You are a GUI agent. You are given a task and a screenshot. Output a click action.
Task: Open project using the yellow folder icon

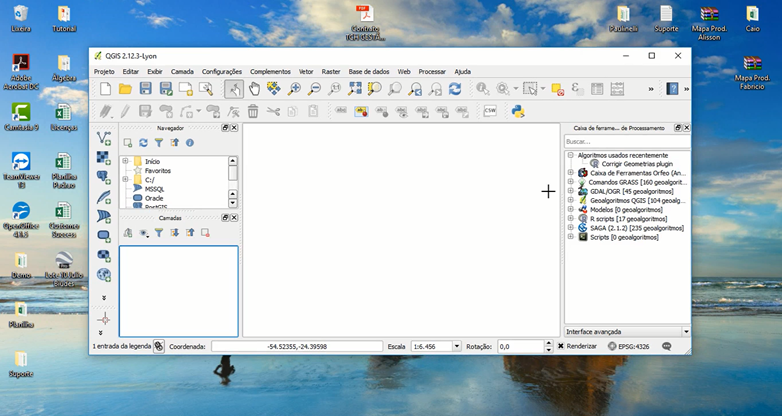pos(125,89)
